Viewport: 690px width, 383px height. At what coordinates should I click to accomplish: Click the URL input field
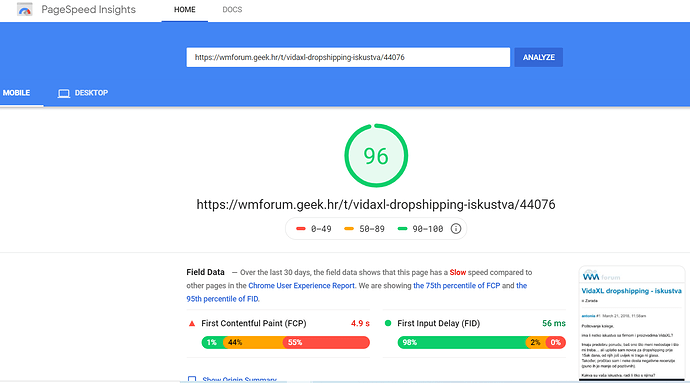[348, 57]
